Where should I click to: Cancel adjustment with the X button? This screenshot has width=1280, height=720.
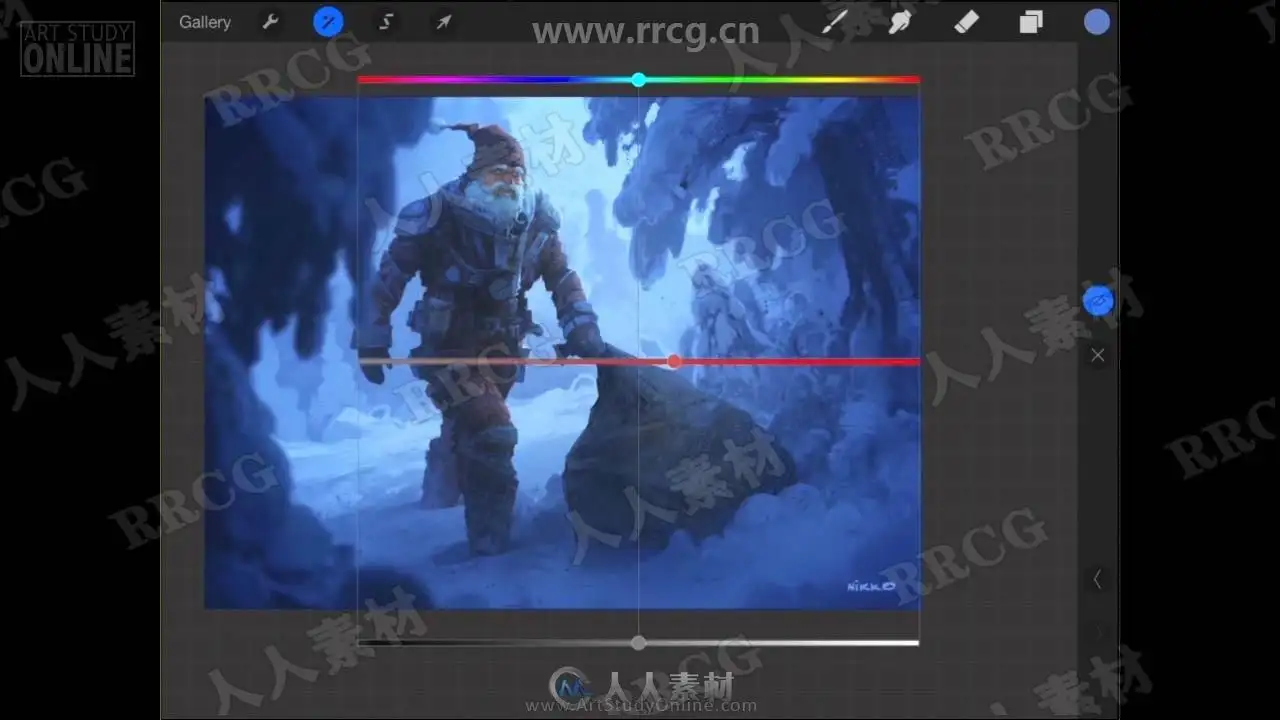click(1098, 355)
